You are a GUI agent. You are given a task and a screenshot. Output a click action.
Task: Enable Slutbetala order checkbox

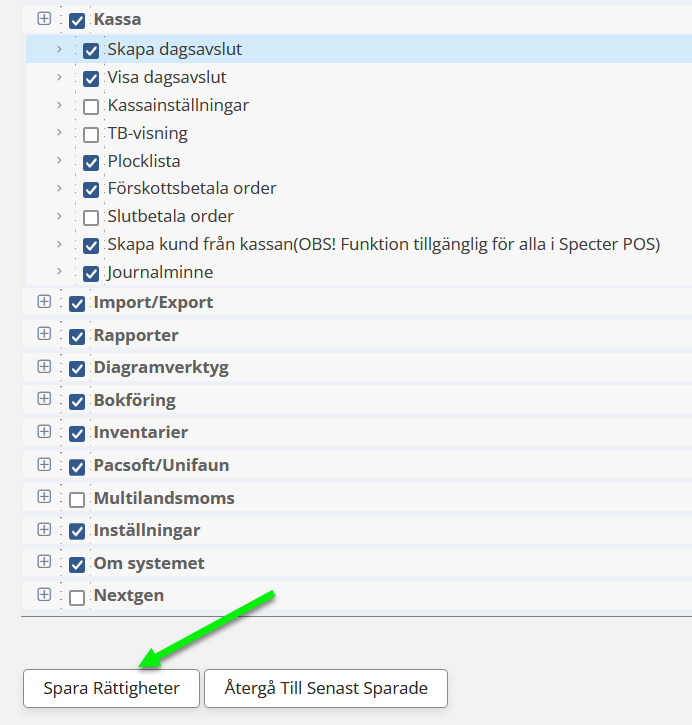[91, 217]
